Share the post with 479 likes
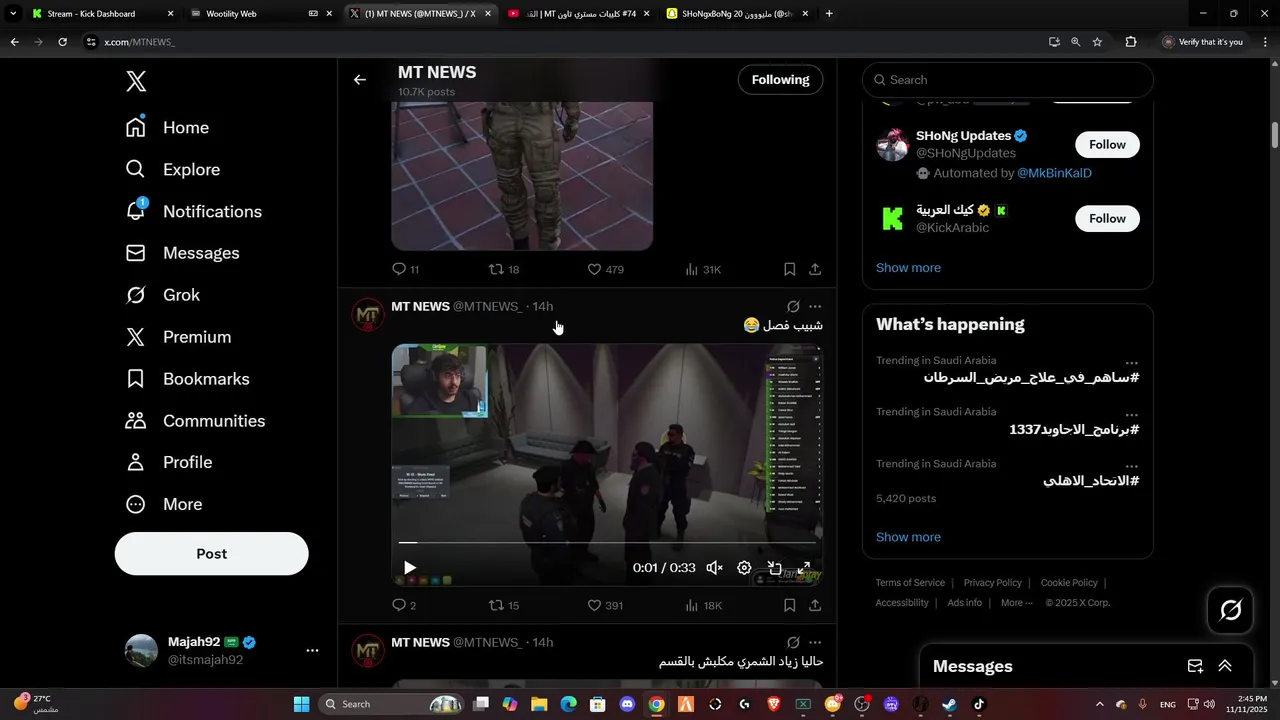This screenshot has height=720, width=1280. [815, 269]
